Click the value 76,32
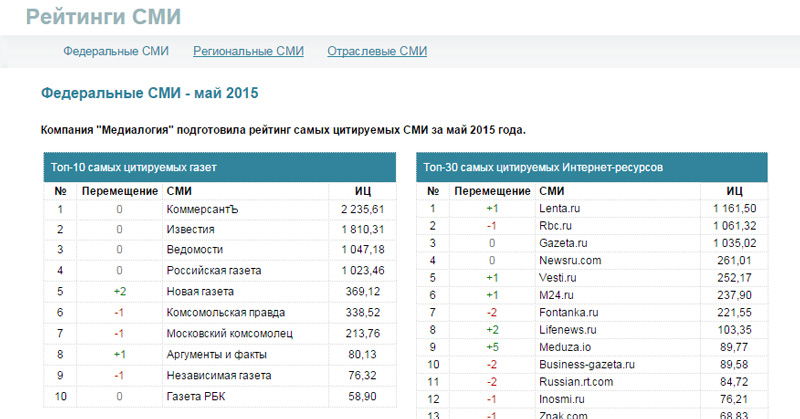Screen dimensions: 800x419 click(x=362, y=376)
